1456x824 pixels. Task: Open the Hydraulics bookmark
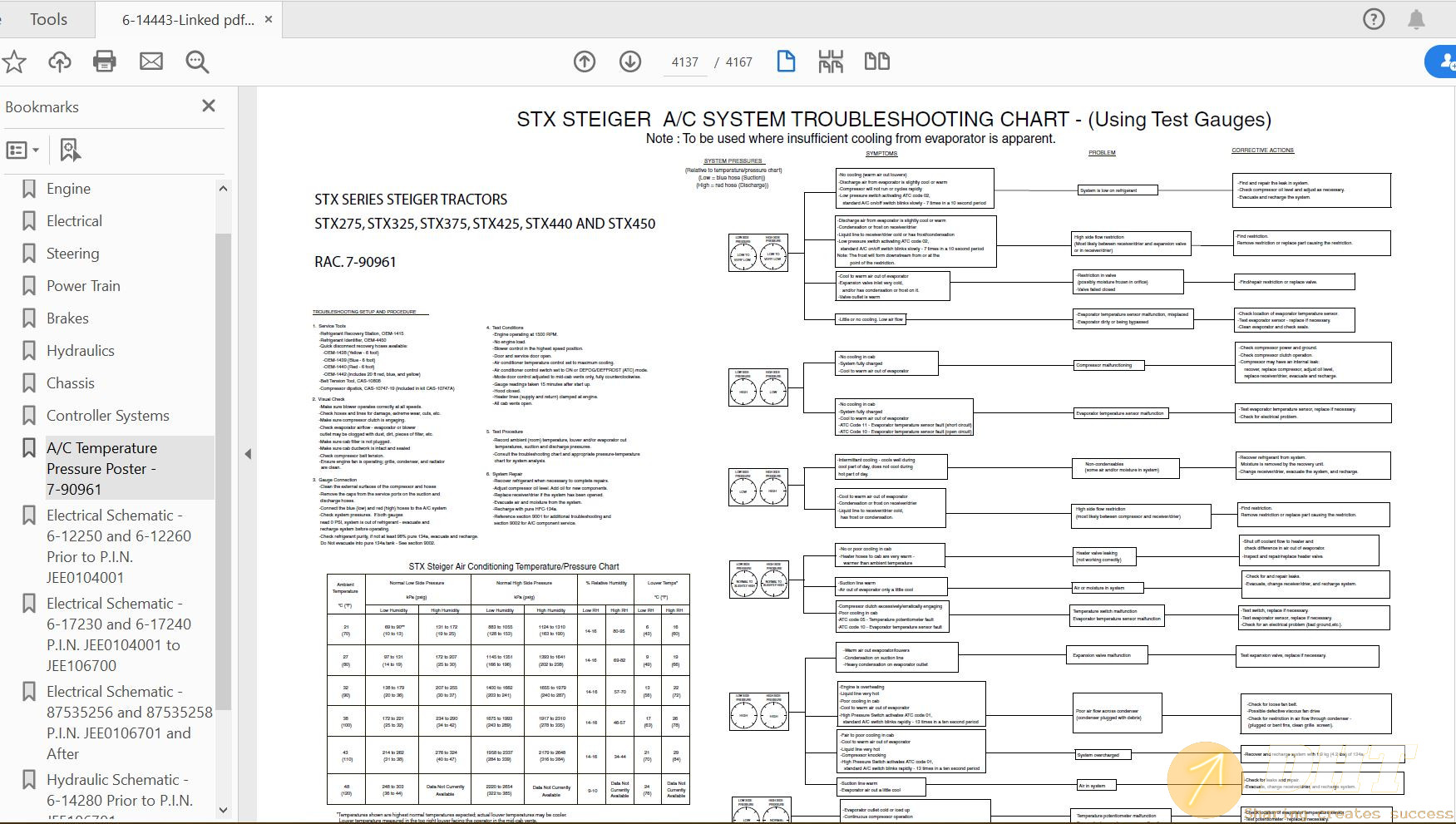click(81, 351)
